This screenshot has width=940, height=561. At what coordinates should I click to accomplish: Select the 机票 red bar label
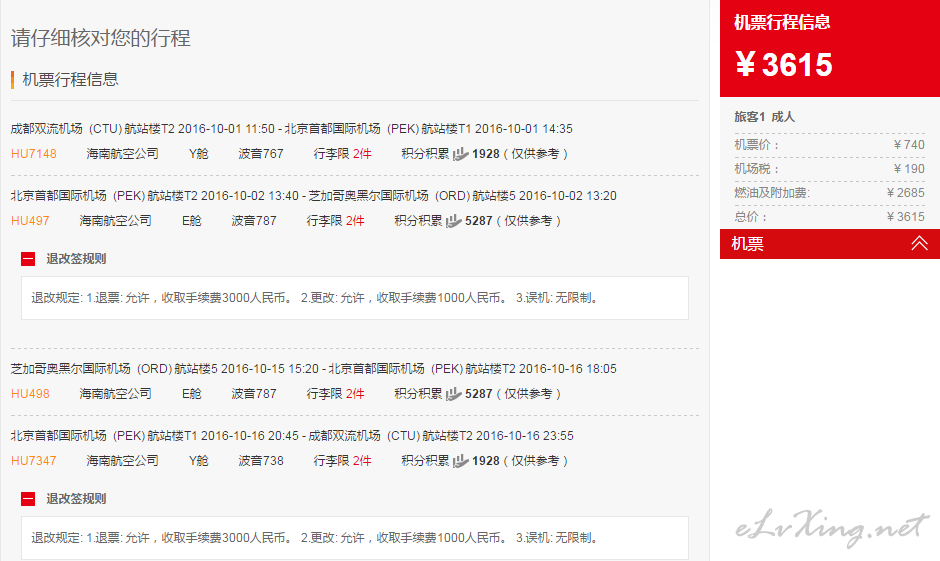pyautogui.click(x=747, y=244)
